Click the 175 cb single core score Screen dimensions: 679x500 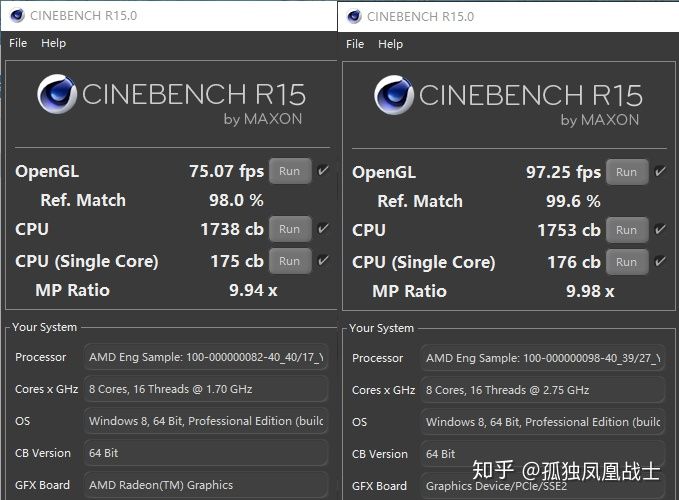point(237,261)
